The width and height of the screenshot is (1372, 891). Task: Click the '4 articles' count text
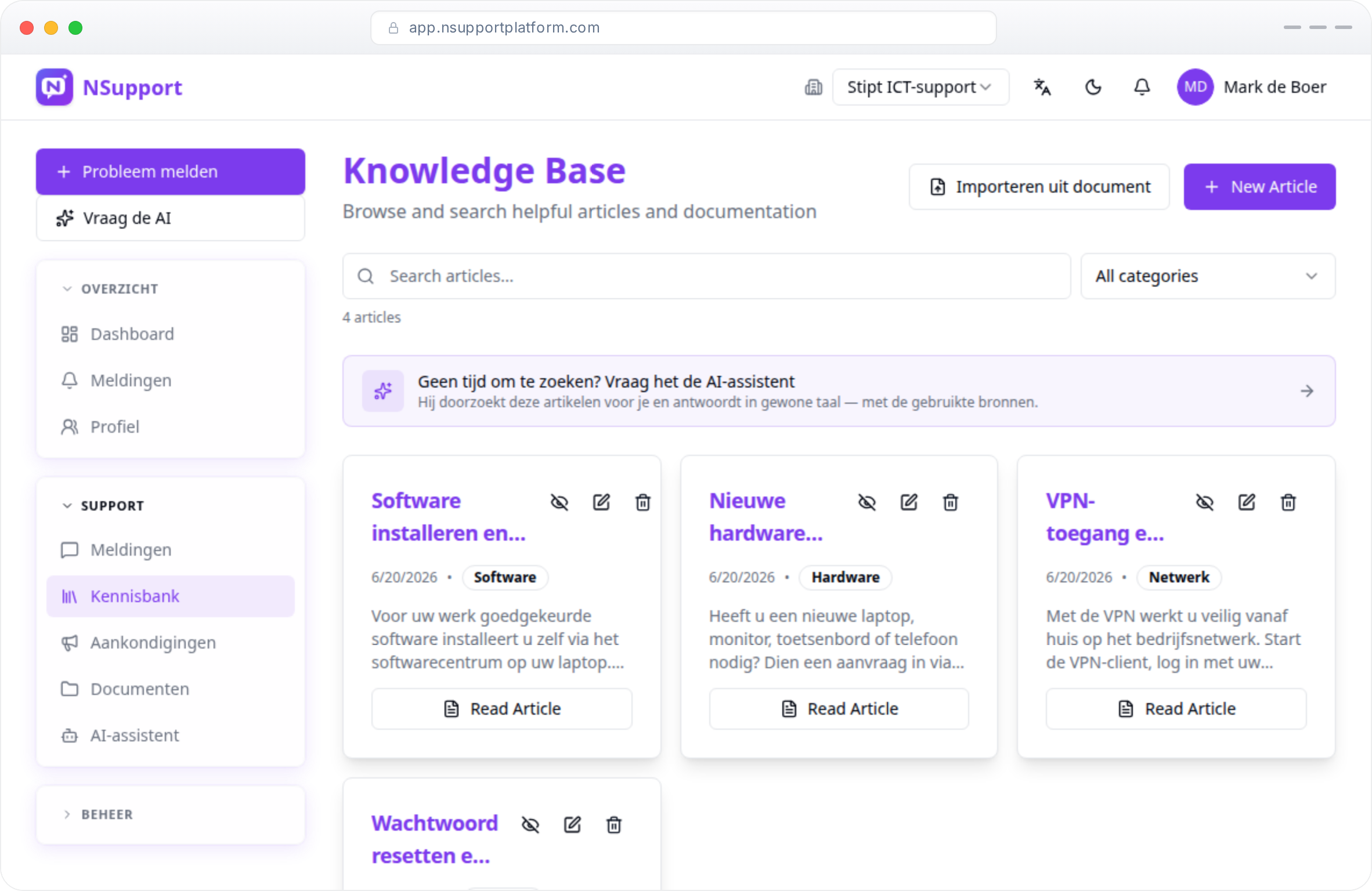[372, 317]
